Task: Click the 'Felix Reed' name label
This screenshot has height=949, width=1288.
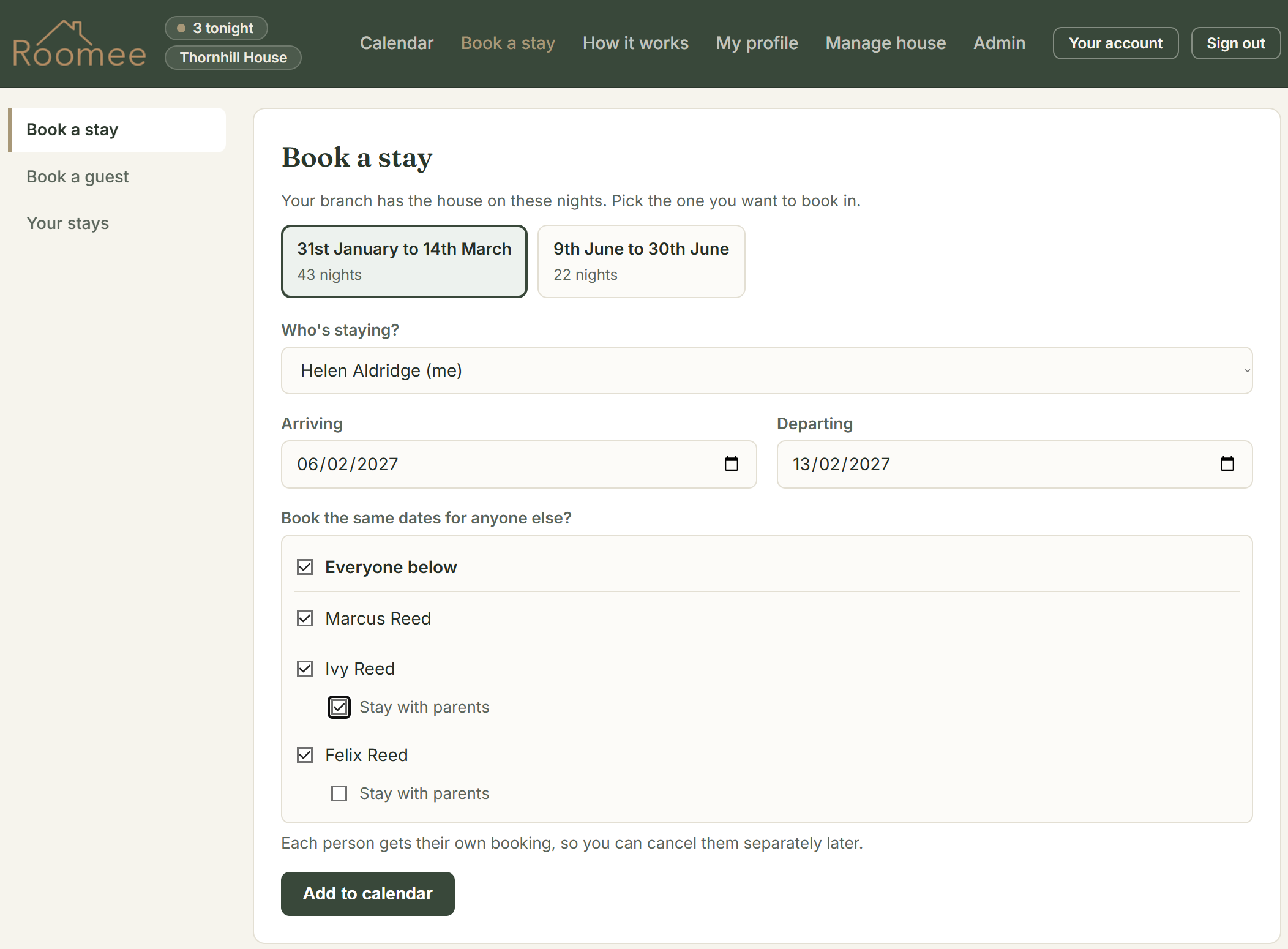Action: tap(367, 755)
